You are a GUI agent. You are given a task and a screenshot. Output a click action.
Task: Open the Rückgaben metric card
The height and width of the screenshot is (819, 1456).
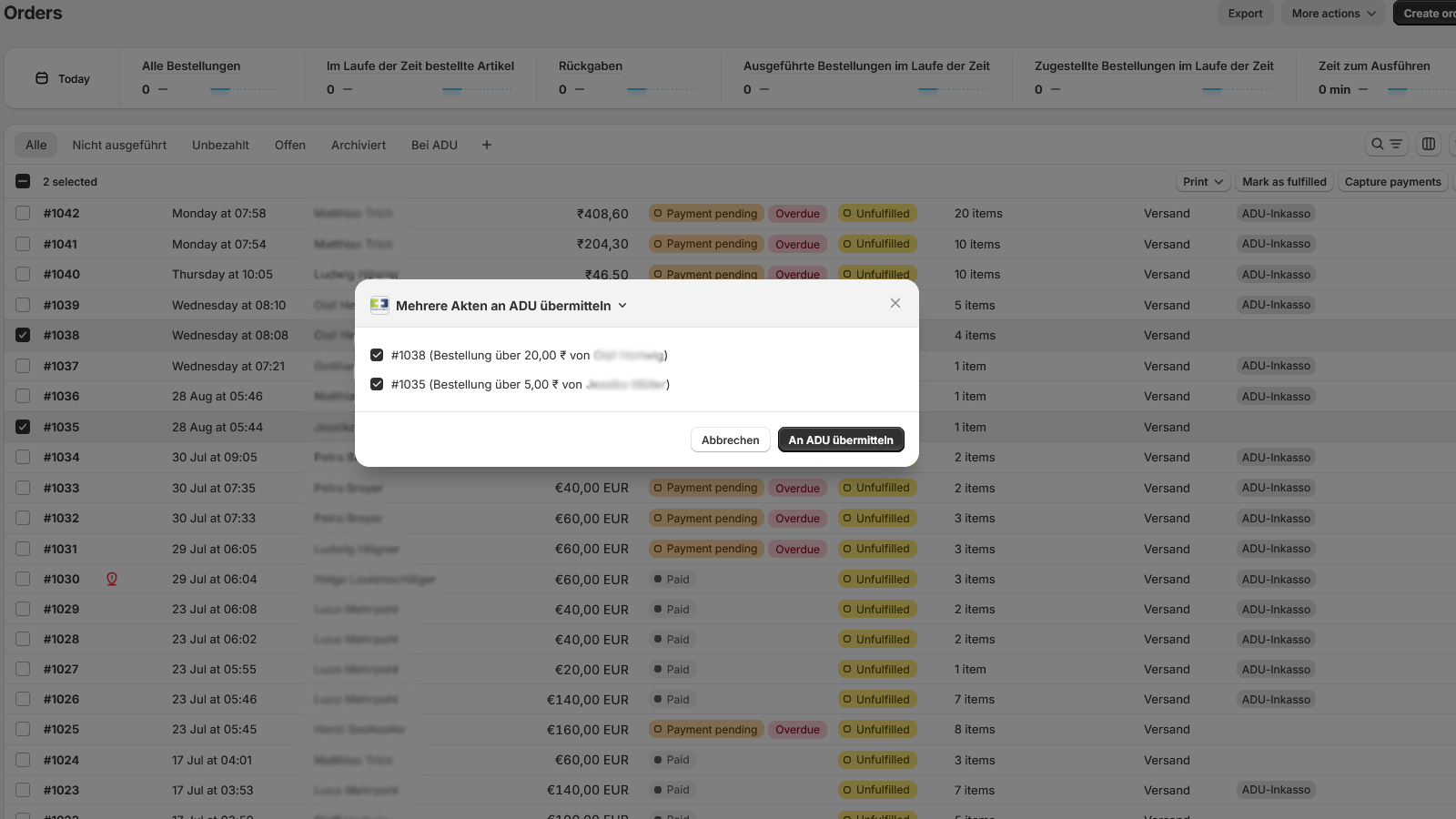pyautogui.click(x=627, y=78)
